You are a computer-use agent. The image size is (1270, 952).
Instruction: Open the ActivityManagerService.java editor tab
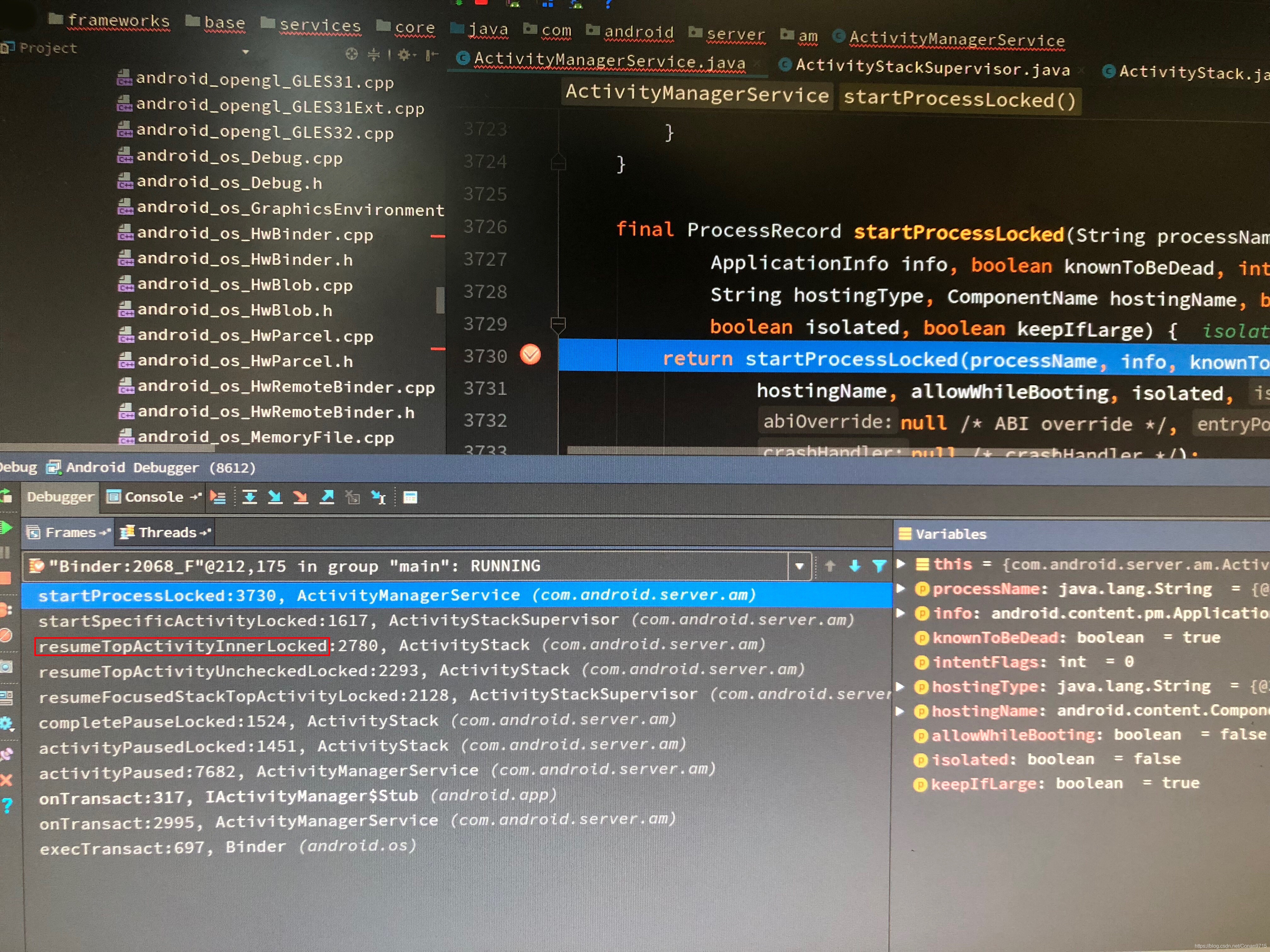[609, 60]
